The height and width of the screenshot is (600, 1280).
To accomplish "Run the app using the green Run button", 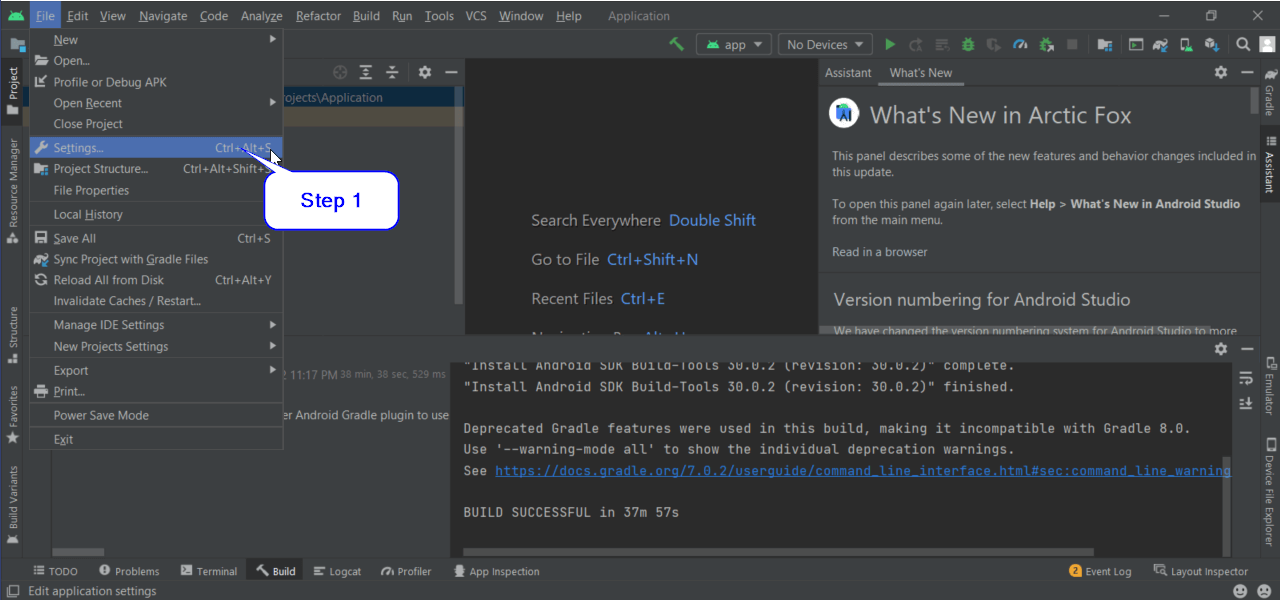I will point(890,44).
